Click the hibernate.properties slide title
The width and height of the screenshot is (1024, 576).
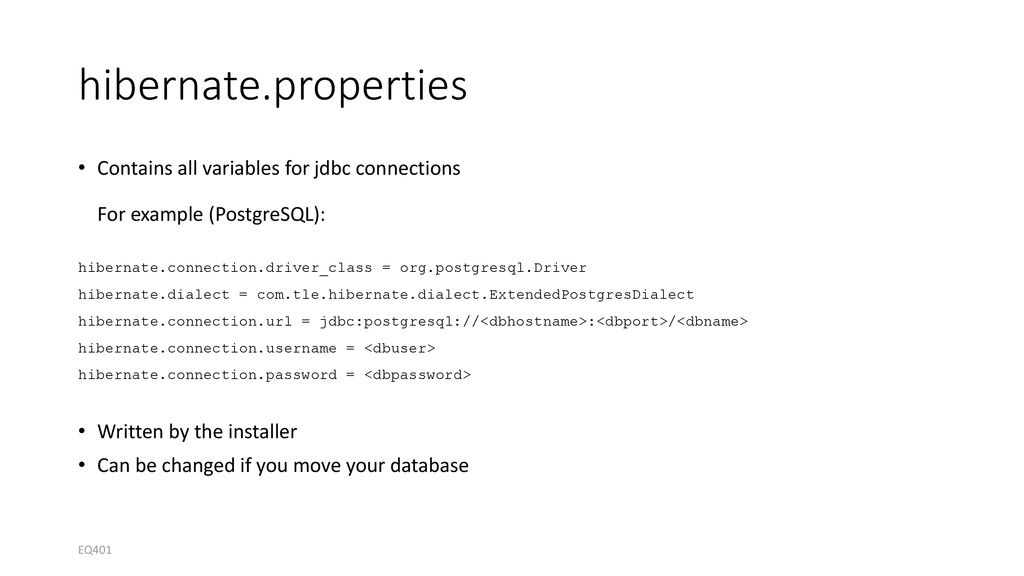click(273, 86)
